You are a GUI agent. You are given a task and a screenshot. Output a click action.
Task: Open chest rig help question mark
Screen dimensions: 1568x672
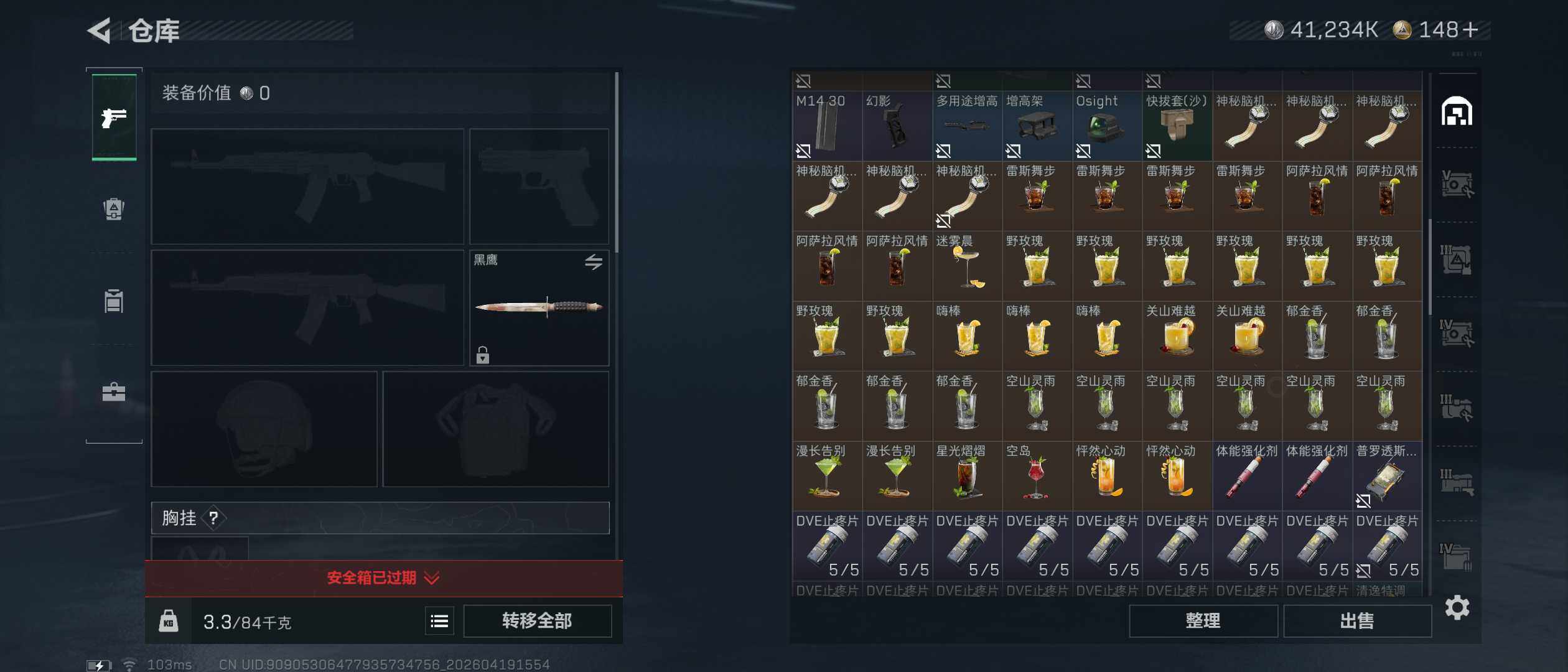click(213, 518)
